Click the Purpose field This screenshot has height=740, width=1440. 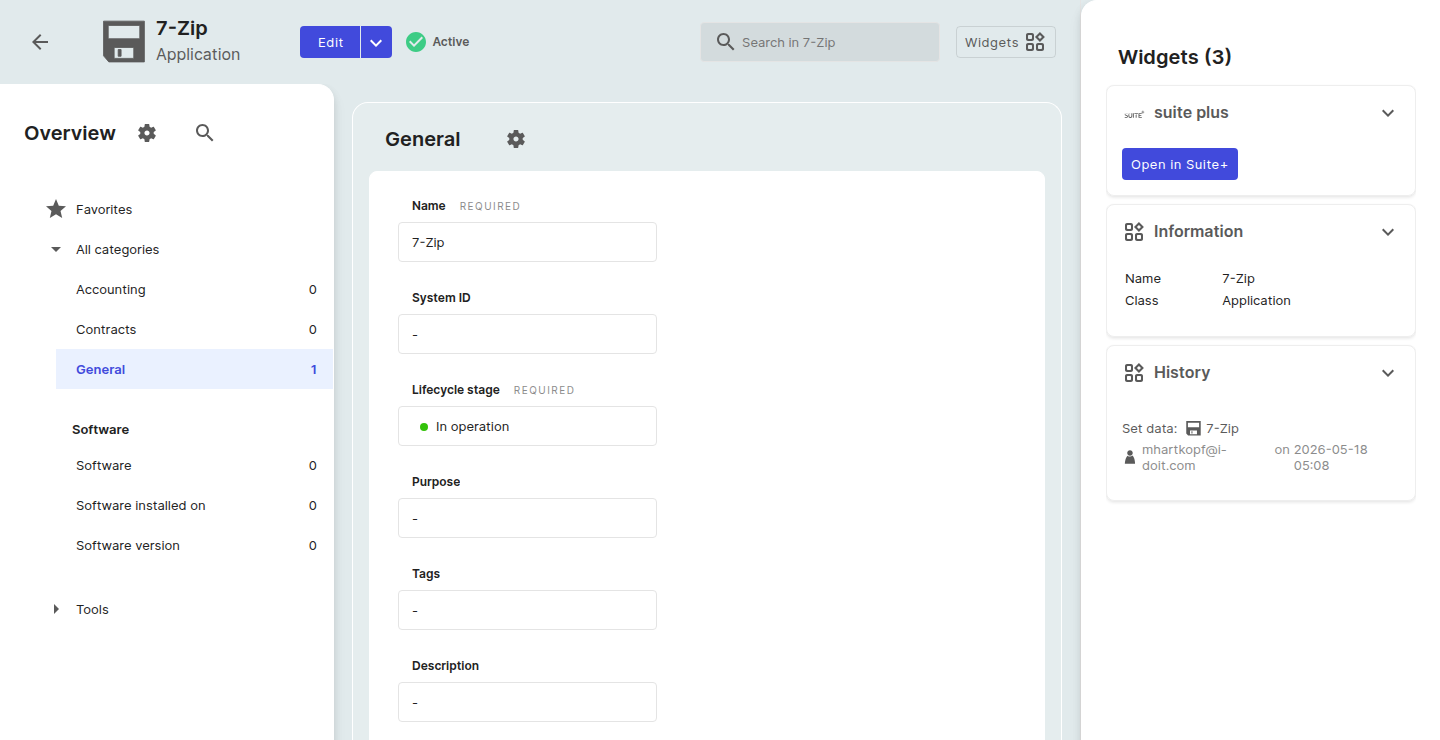[527, 518]
